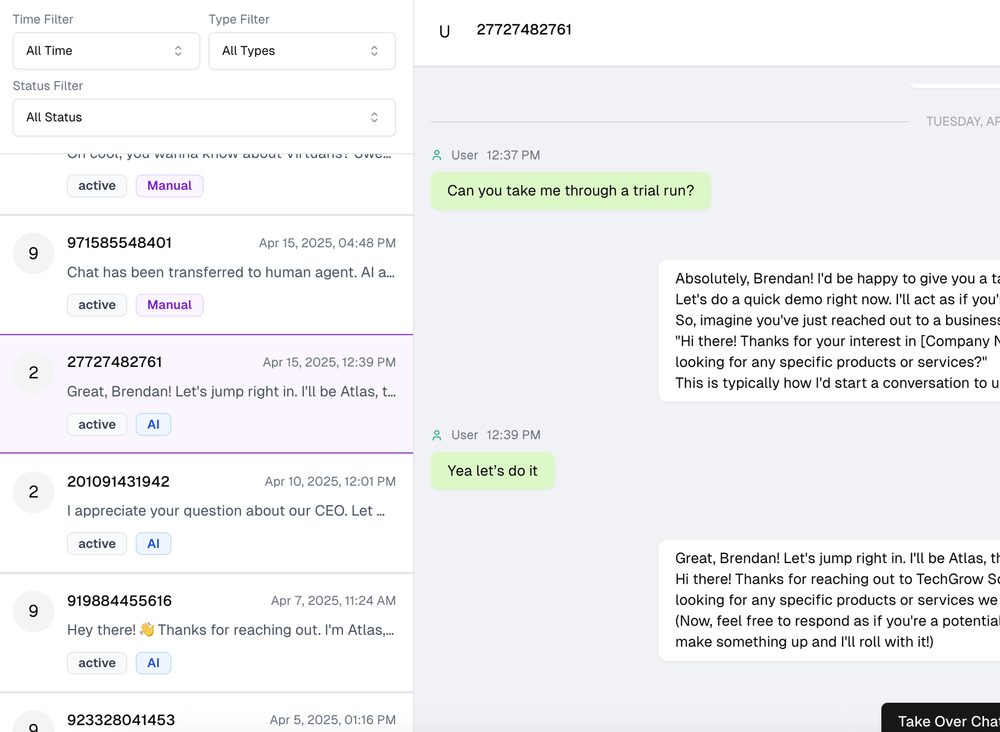Open the All Types filter dropdown

pyautogui.click(x=302, y=51)
